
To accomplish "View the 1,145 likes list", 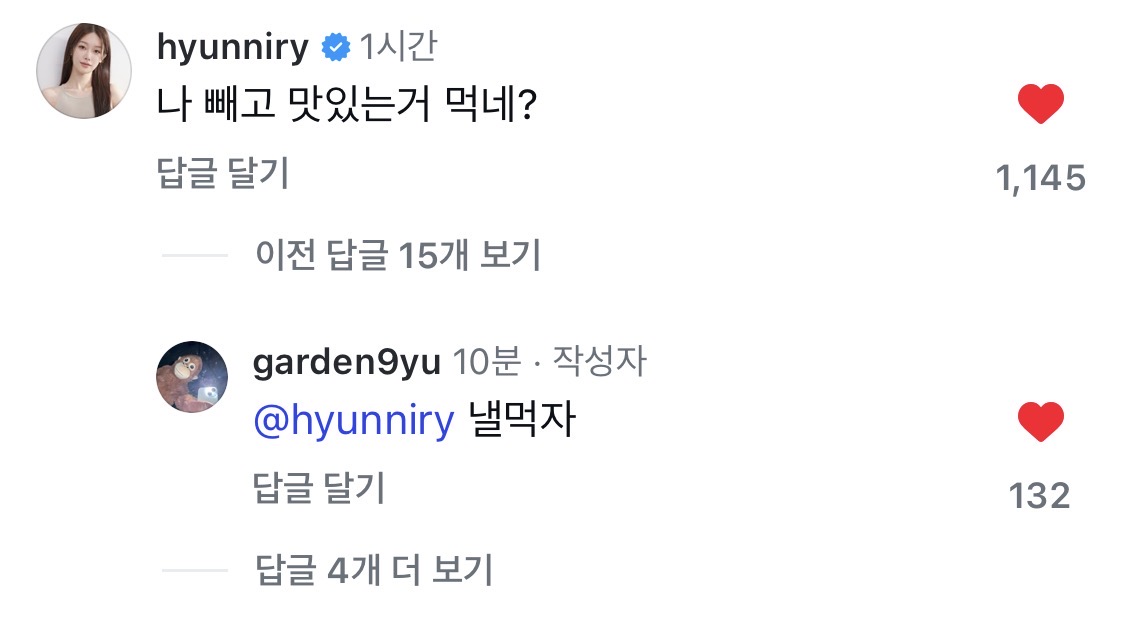I will [1040, 179].
